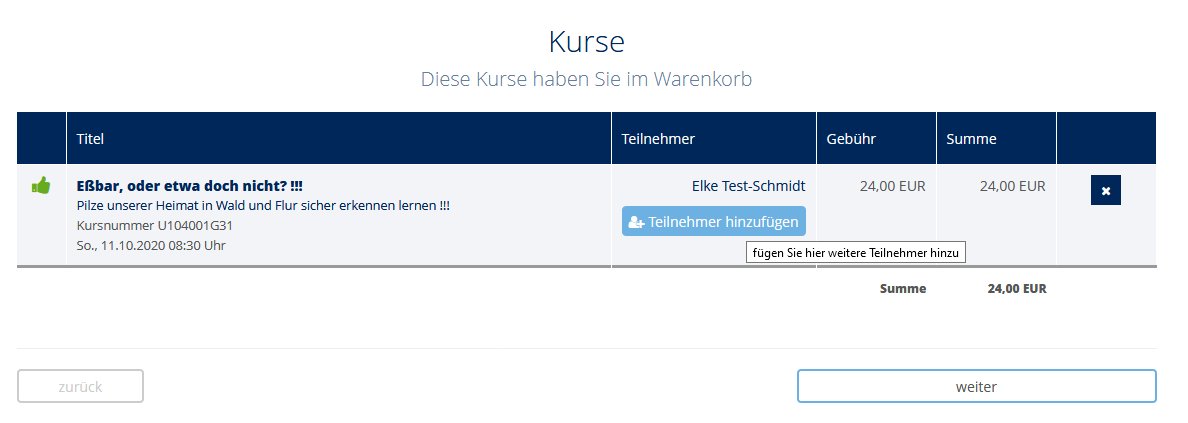Click the Titel column header
This screenshot has height=423, width=1188.
90,139
